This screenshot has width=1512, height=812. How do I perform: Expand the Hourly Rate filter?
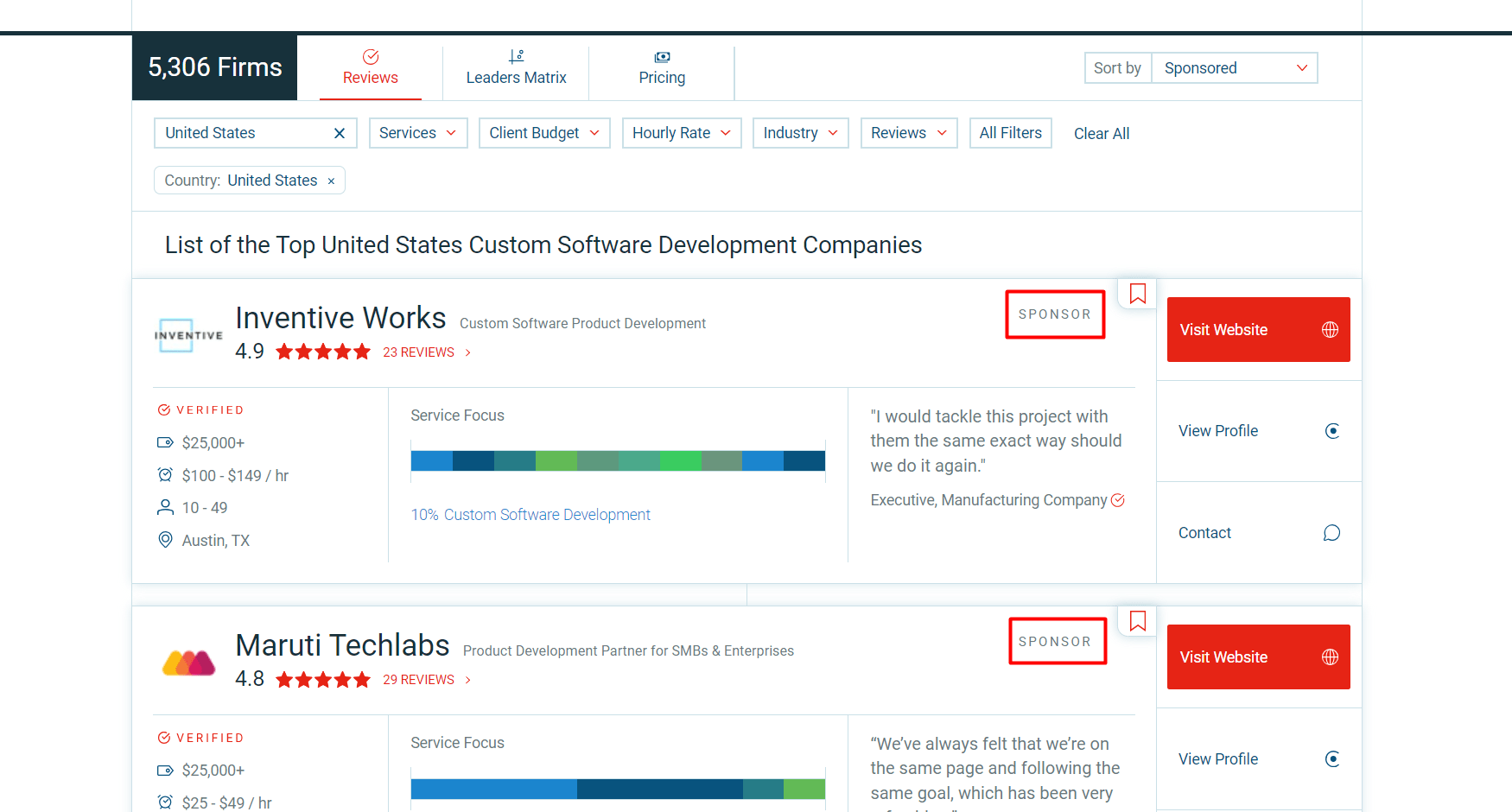pos(682,133)
